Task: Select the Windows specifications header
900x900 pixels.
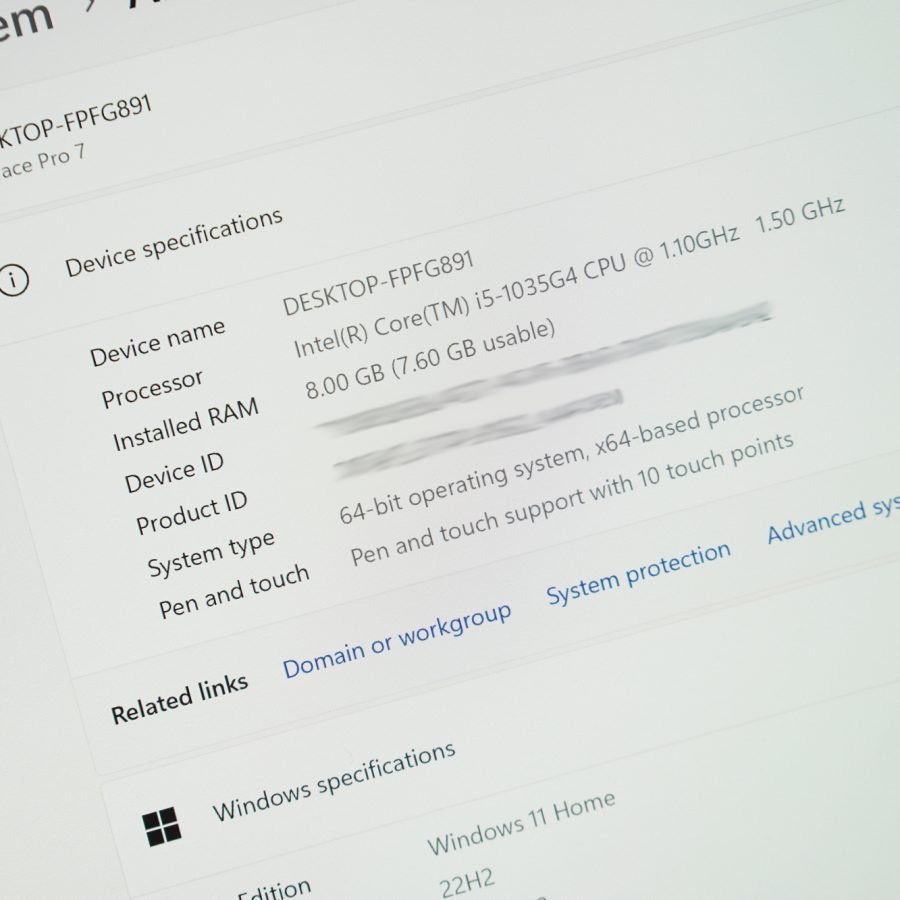Action: [334, 781]
